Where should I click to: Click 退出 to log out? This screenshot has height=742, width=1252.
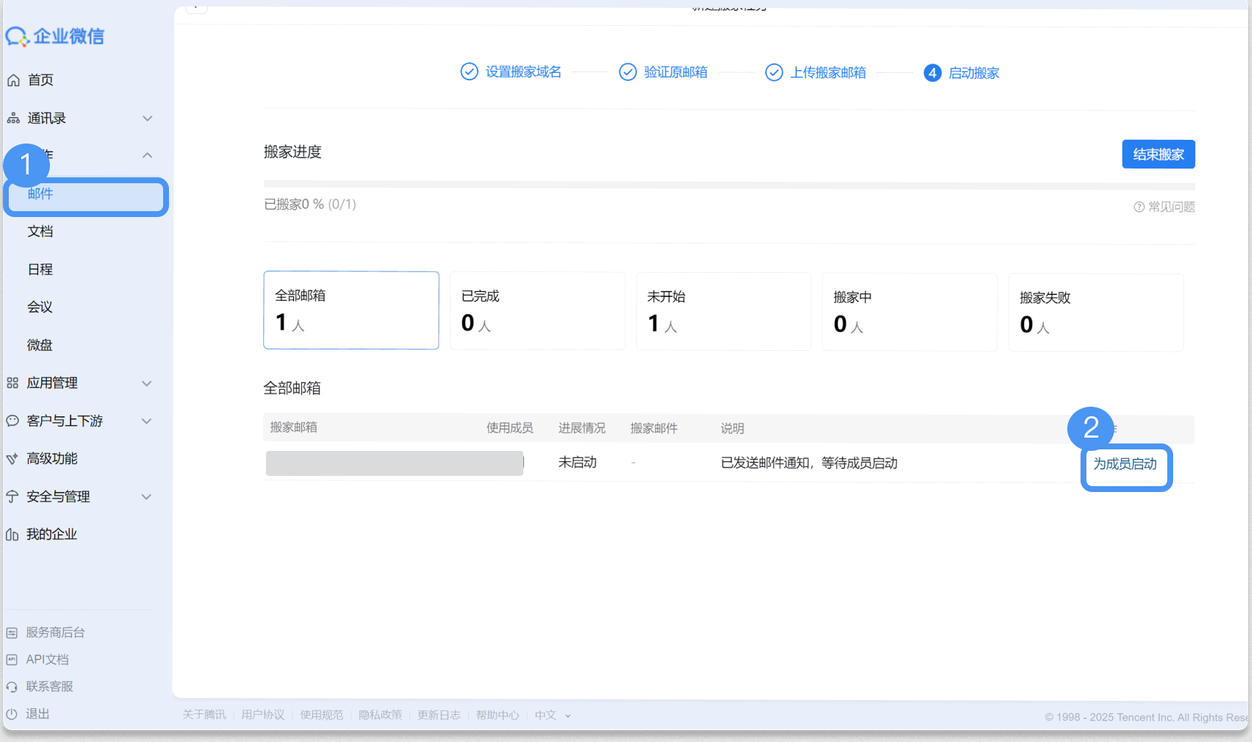[x=38, y=714]
